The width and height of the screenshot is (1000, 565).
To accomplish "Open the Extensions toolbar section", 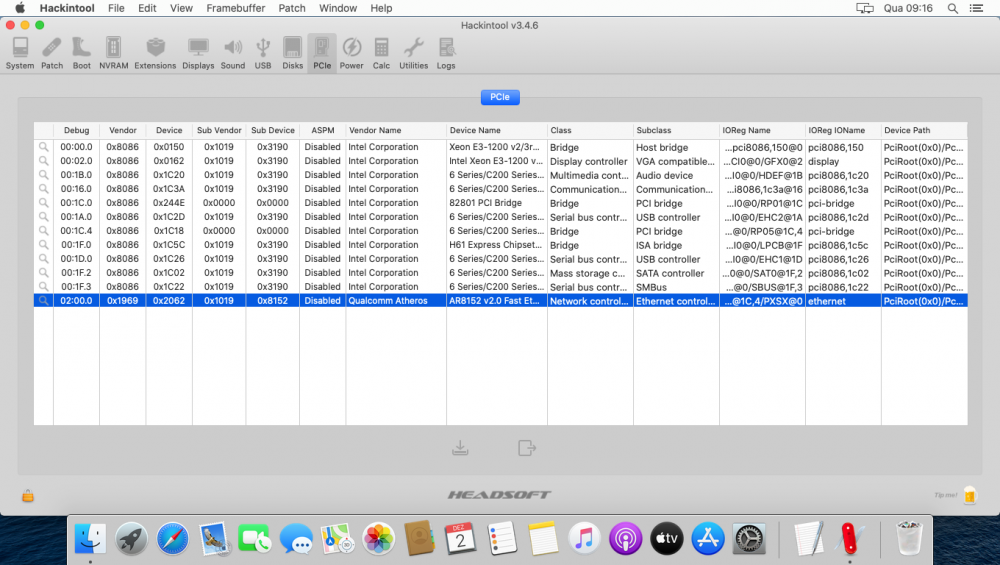I will point(155,54).
